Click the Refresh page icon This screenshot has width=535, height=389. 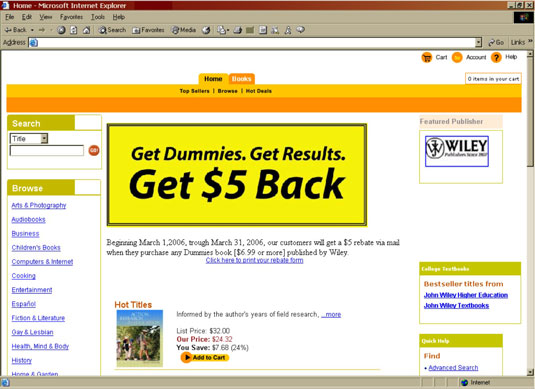coord(74,30)
